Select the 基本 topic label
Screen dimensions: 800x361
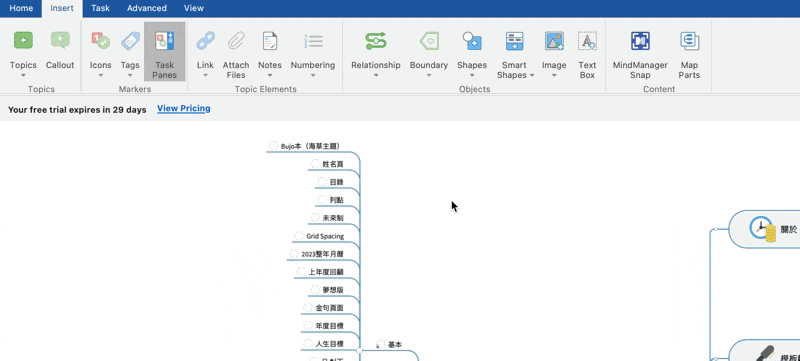point(395,345)
